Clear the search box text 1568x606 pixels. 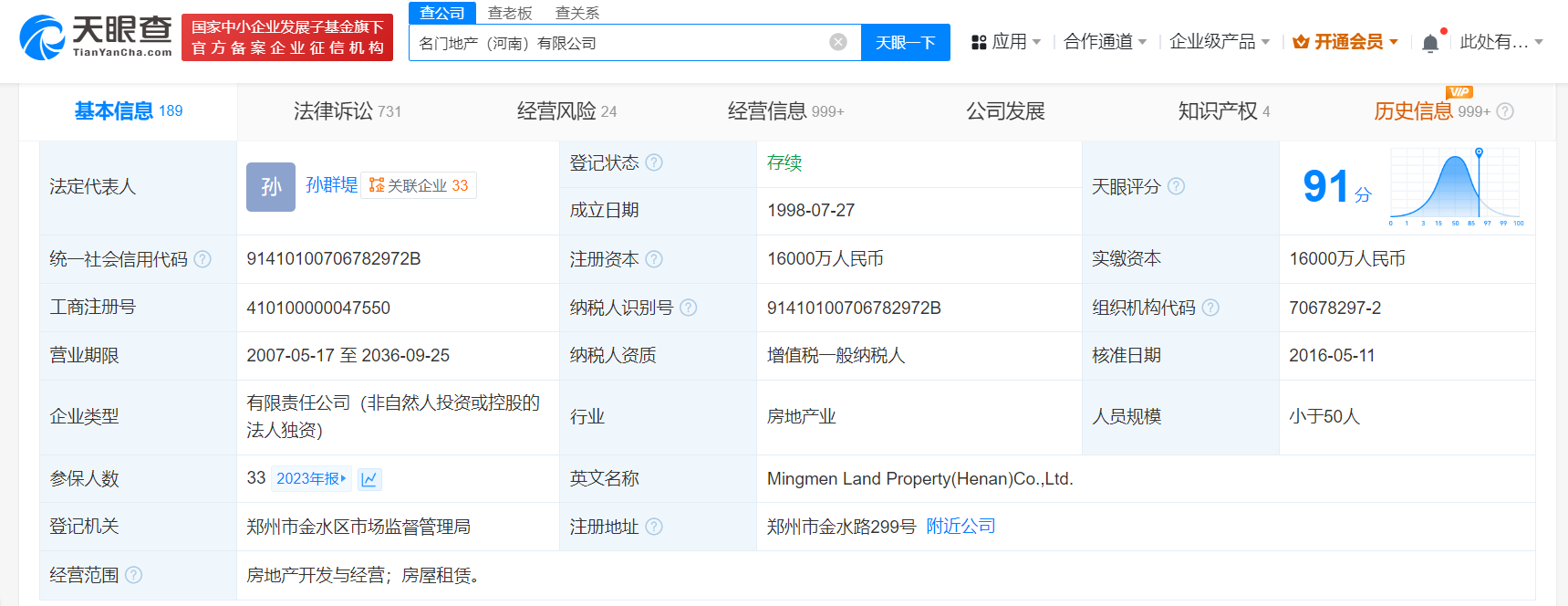click(838, 42)
